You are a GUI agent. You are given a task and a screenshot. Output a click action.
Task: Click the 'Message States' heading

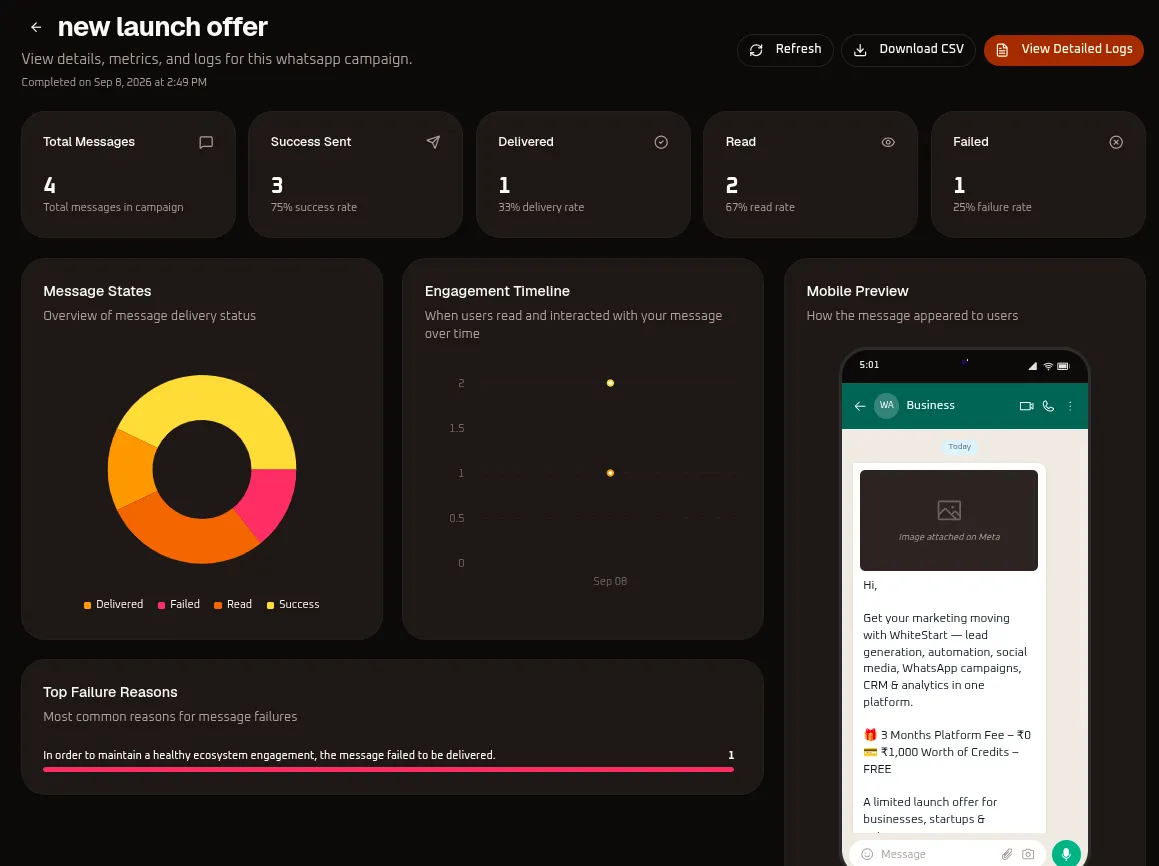click(97, 291)
